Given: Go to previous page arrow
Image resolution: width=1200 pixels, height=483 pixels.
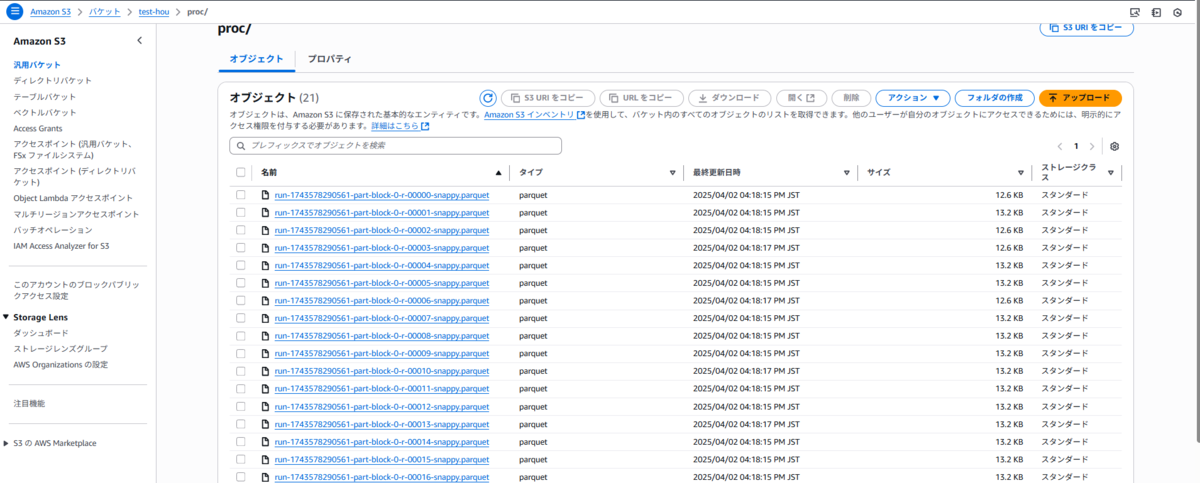Looking at the screenshot, I should coord(1059,146).
